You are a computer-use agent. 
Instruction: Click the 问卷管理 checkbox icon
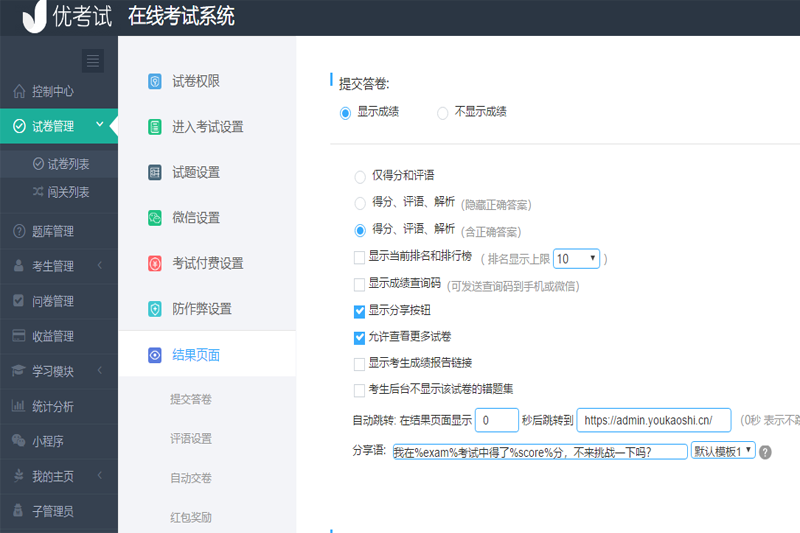click(18, 300)
